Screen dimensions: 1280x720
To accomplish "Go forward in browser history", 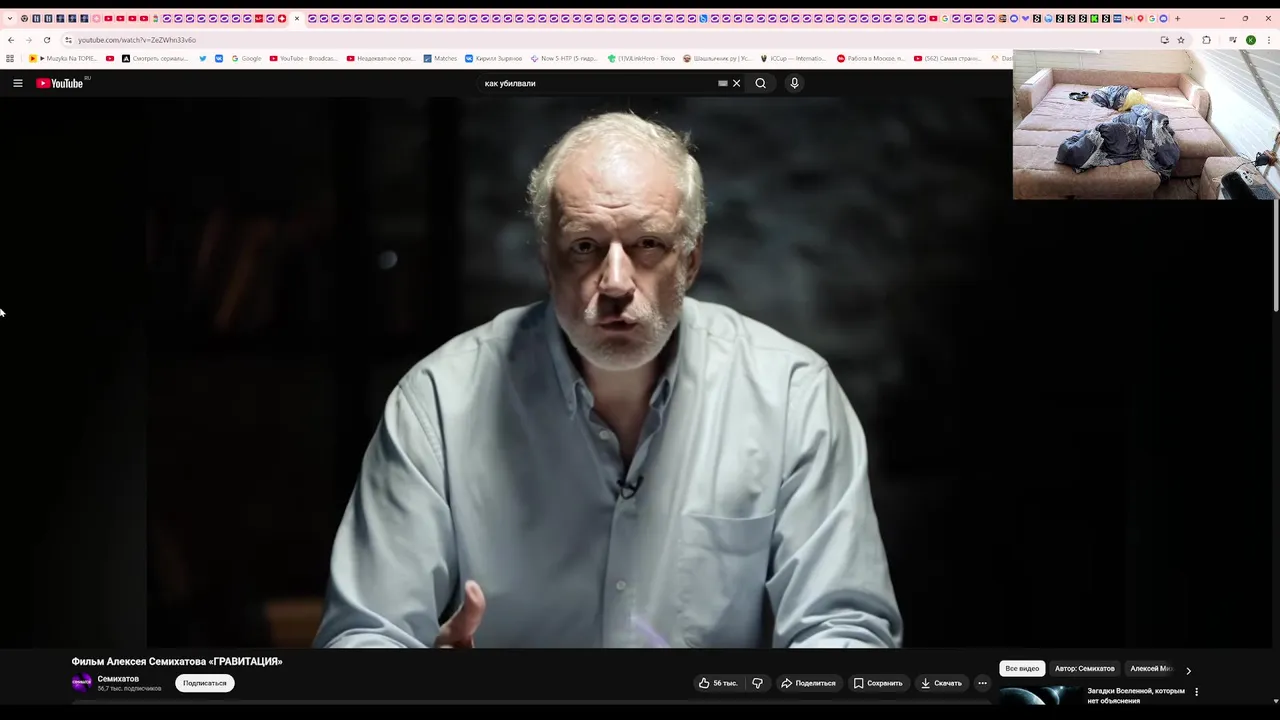I will point(28,40).
